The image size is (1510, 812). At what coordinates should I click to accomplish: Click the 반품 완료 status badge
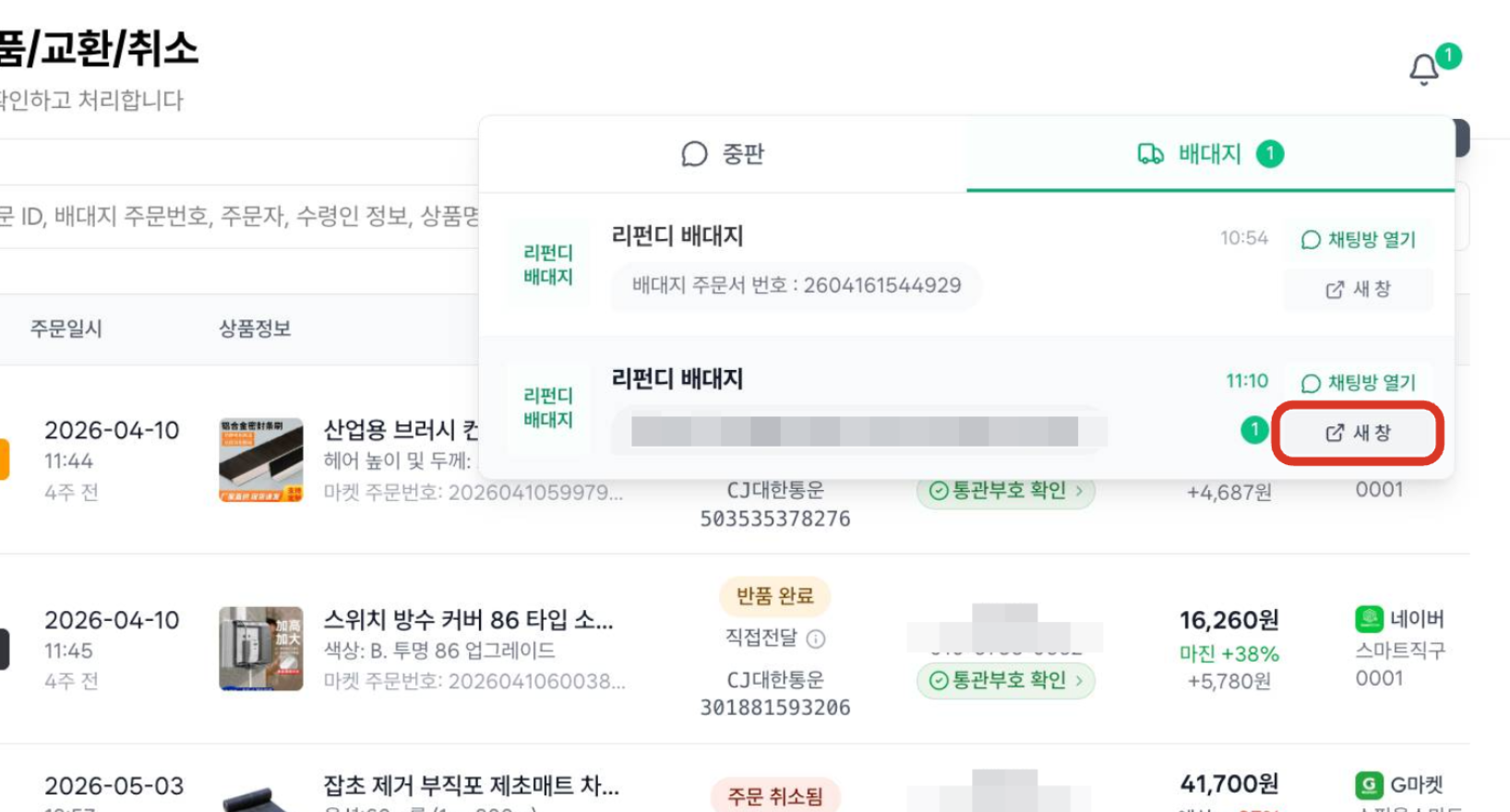(775, 596)
